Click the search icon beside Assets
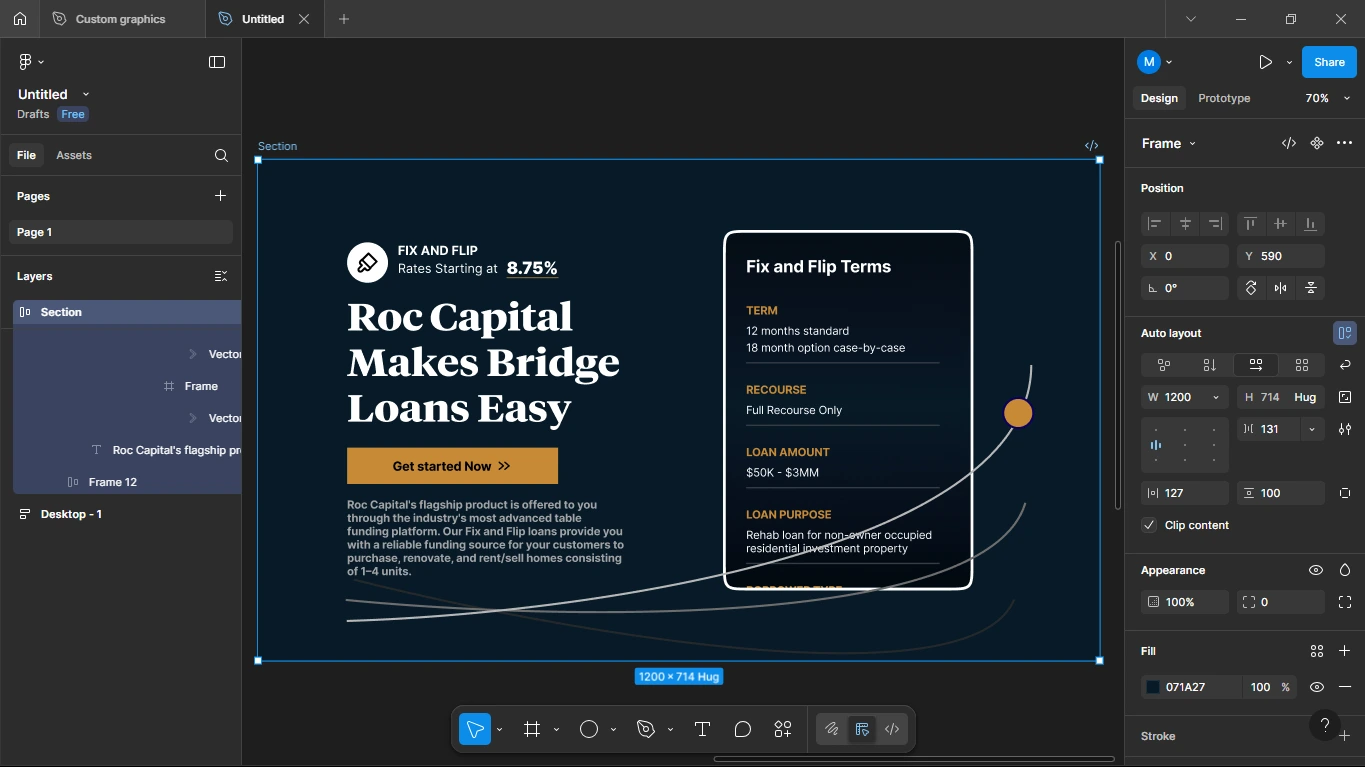The image size is (1365, 767). (x=221, y=155)
